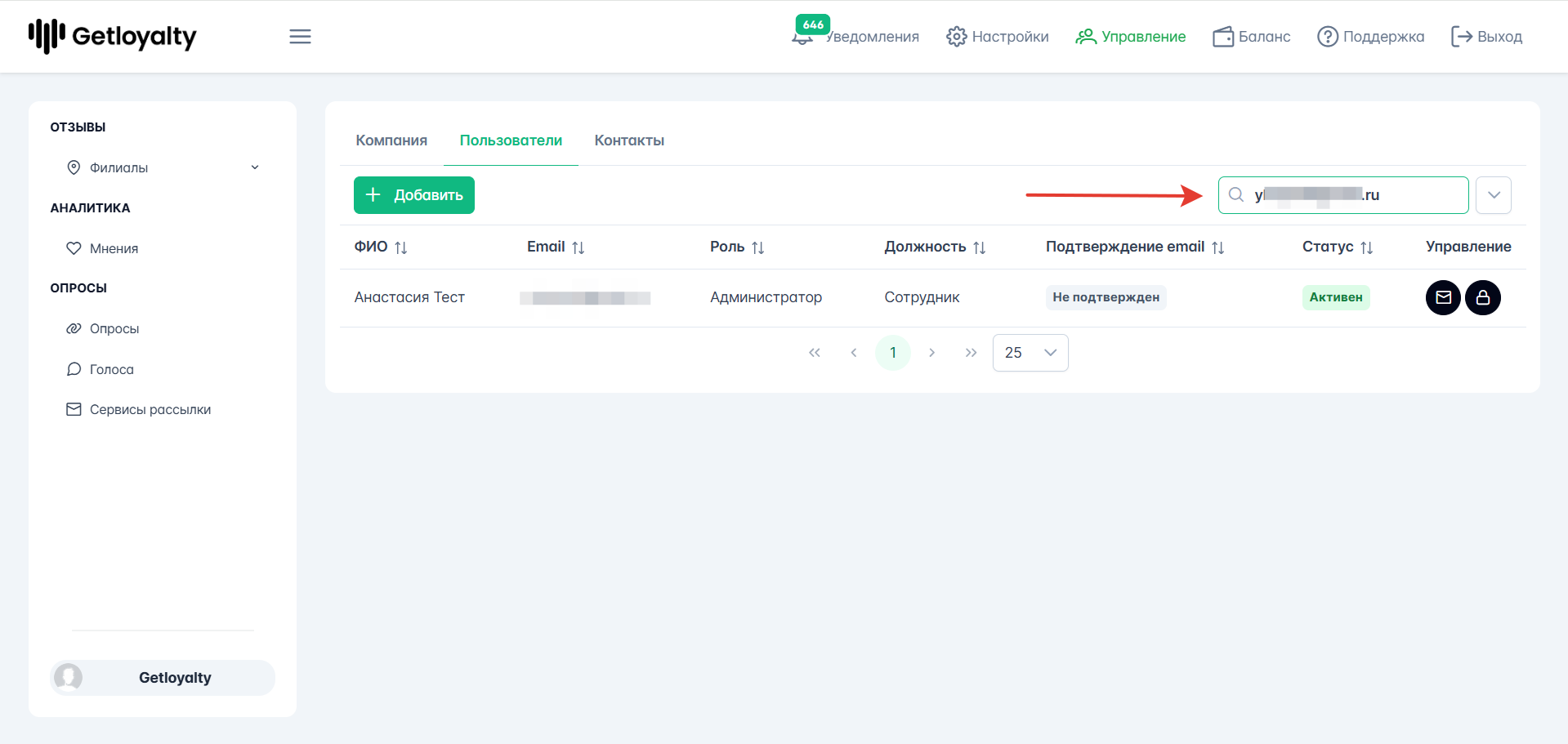The image size is (1568, 744).
Task: Click the user search input field
Action: (1343, 195)
